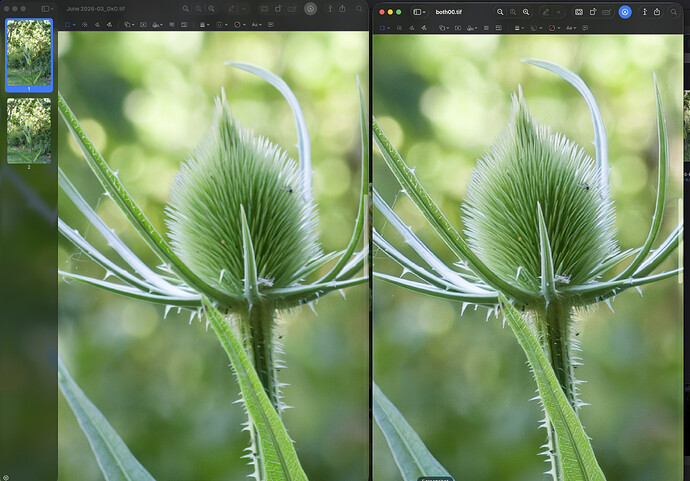Select Draw tool in both00.tif window
The height and width of the screenshot is (481, 690).
coord(424,28)
